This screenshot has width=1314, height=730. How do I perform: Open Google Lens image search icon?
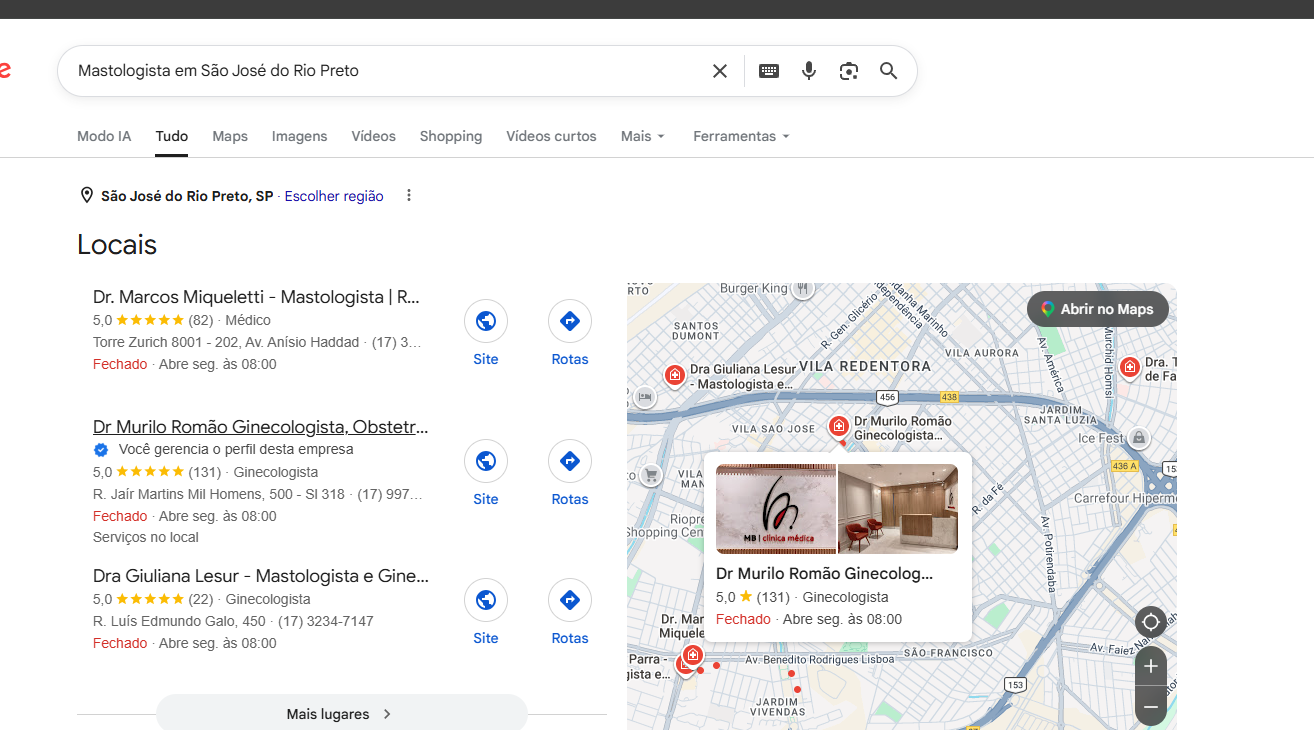tap(849, 71)
